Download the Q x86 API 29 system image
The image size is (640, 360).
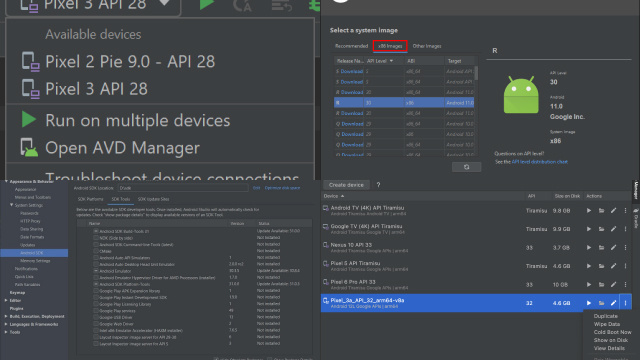coord(352,134)
